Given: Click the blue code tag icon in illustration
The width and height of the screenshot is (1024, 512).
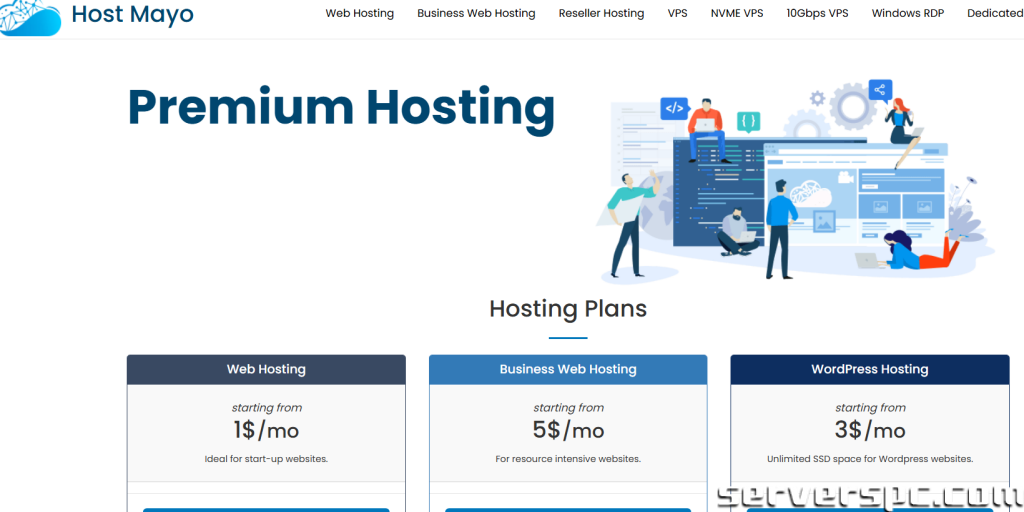Looking at the screenshot, I should [x=674, y=108].
